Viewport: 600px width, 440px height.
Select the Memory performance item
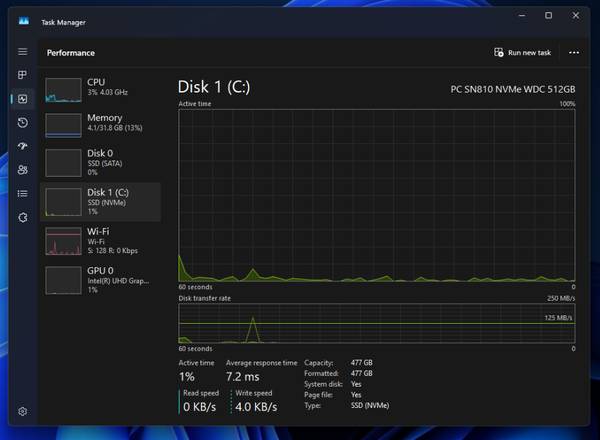pyautogui.click(x=100, y=124)
